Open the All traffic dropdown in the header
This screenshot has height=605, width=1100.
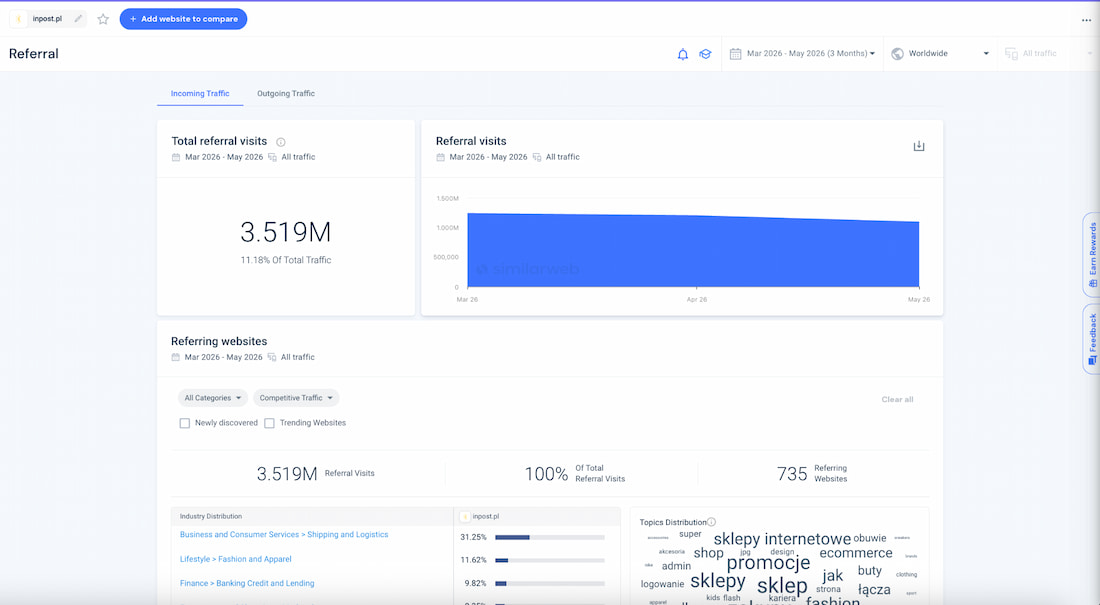click(x=1048, y=53)
